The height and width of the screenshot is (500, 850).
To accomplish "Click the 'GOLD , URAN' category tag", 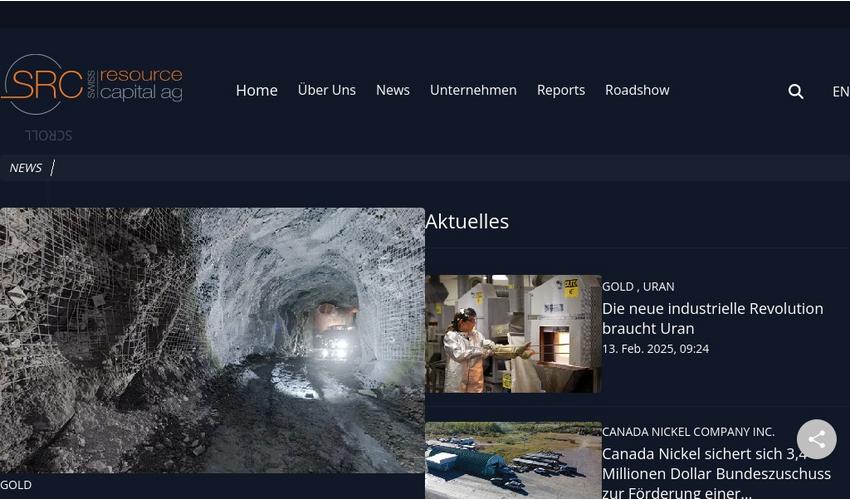I will point(638,286).
